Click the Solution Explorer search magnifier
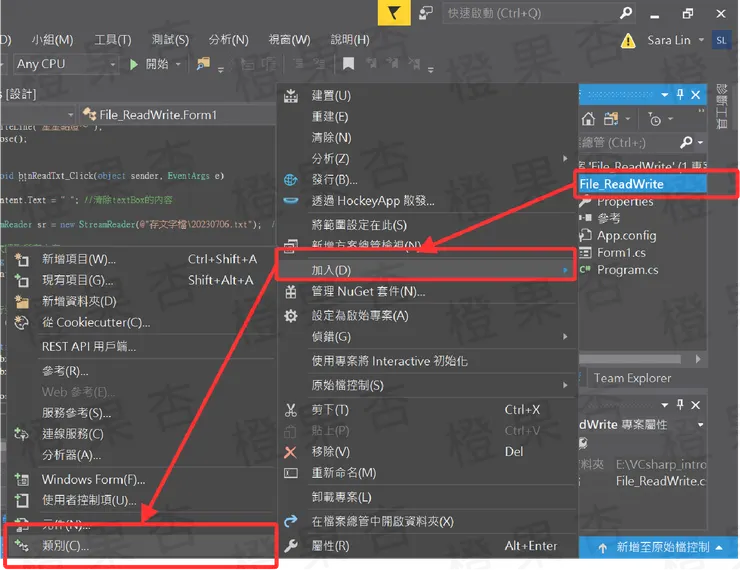This screenshot has width=740, height=570. click(x=686, y=142)
